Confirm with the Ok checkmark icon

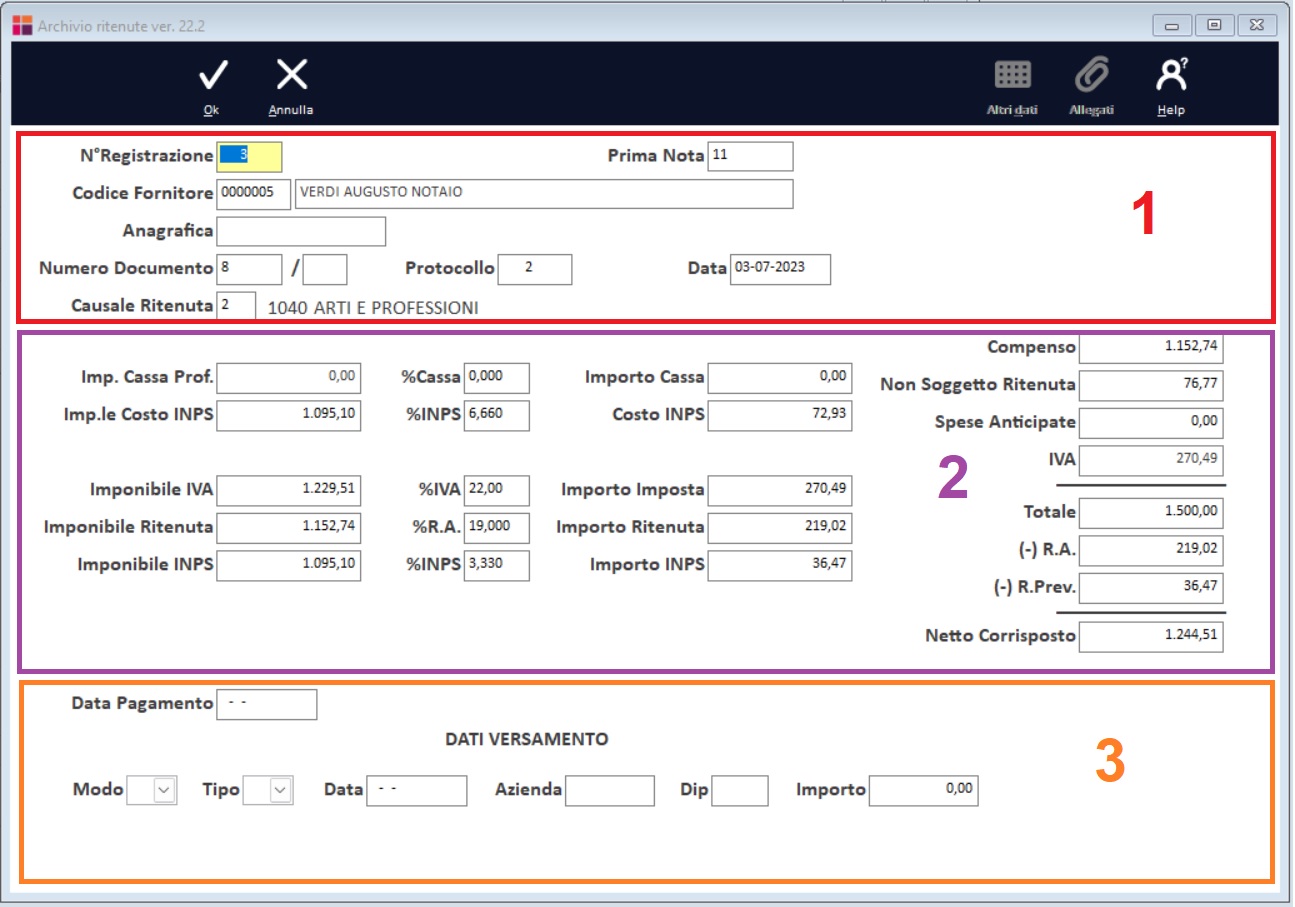(212, 75)
